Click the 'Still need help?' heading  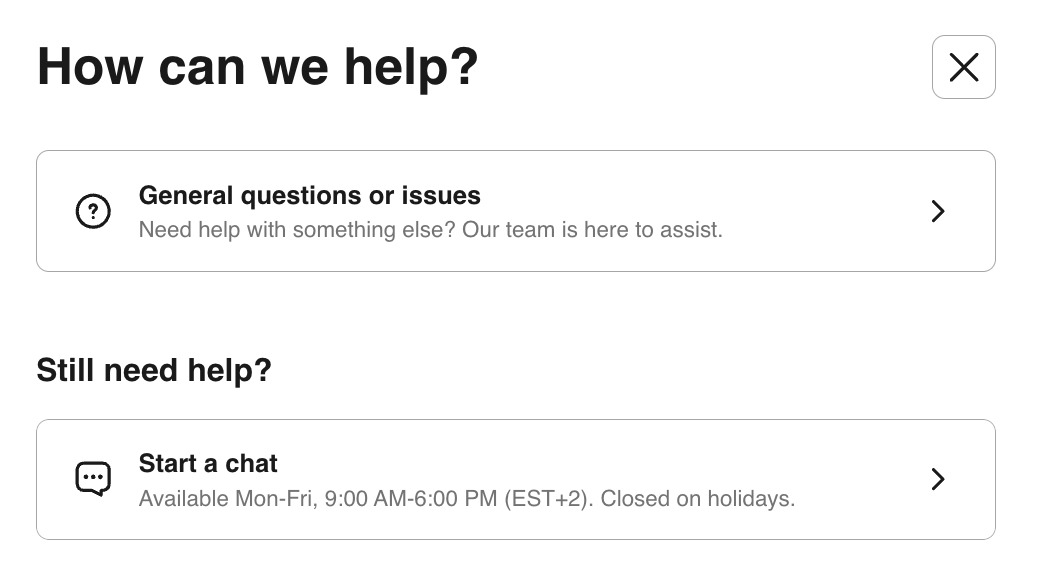coord(154,370)
